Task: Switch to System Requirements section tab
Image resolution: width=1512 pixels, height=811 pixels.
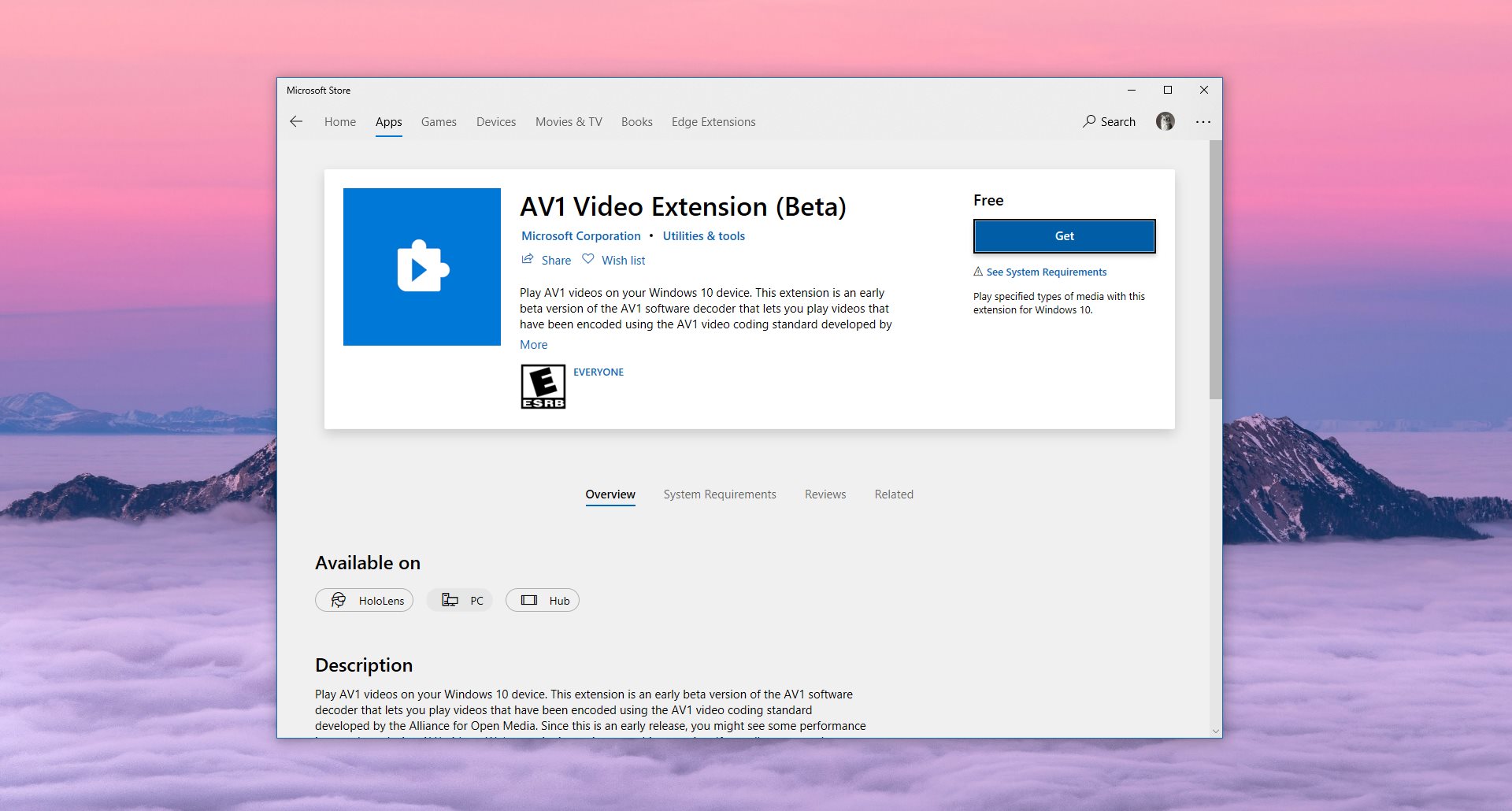Action: [x=720, y=494]
